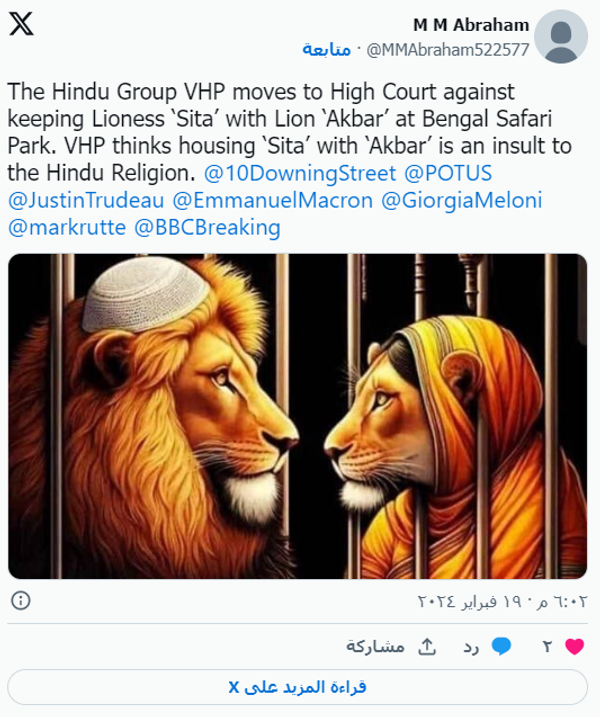This screenshot has height=717, width=600.
Task: Open the M M Abraham display name
Action: tap(471, 25)
